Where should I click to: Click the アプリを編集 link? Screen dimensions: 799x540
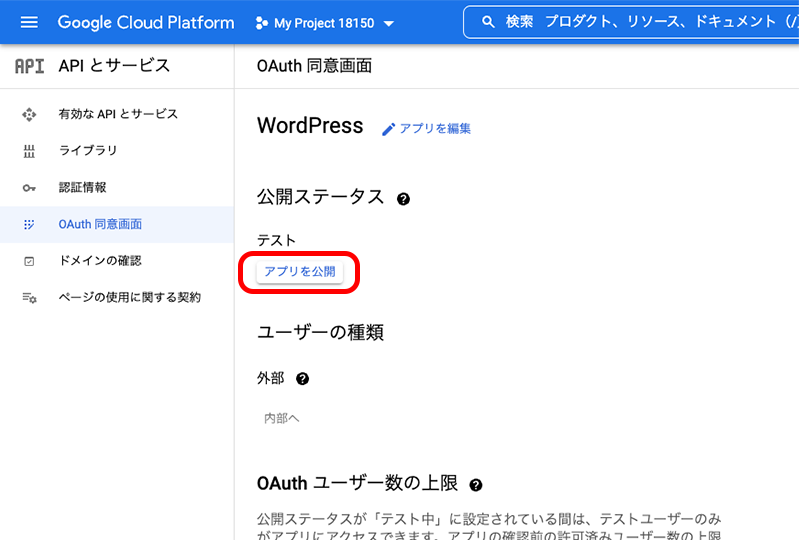pos(435,129)
